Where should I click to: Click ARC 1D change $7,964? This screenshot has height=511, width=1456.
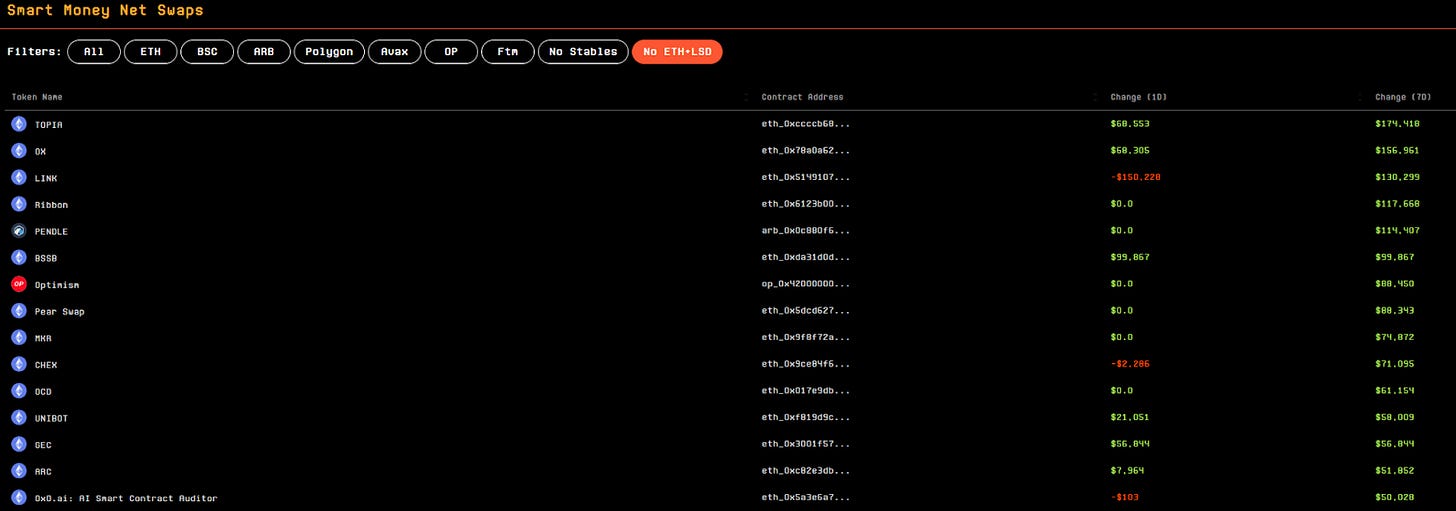(x=1127, y=471)
